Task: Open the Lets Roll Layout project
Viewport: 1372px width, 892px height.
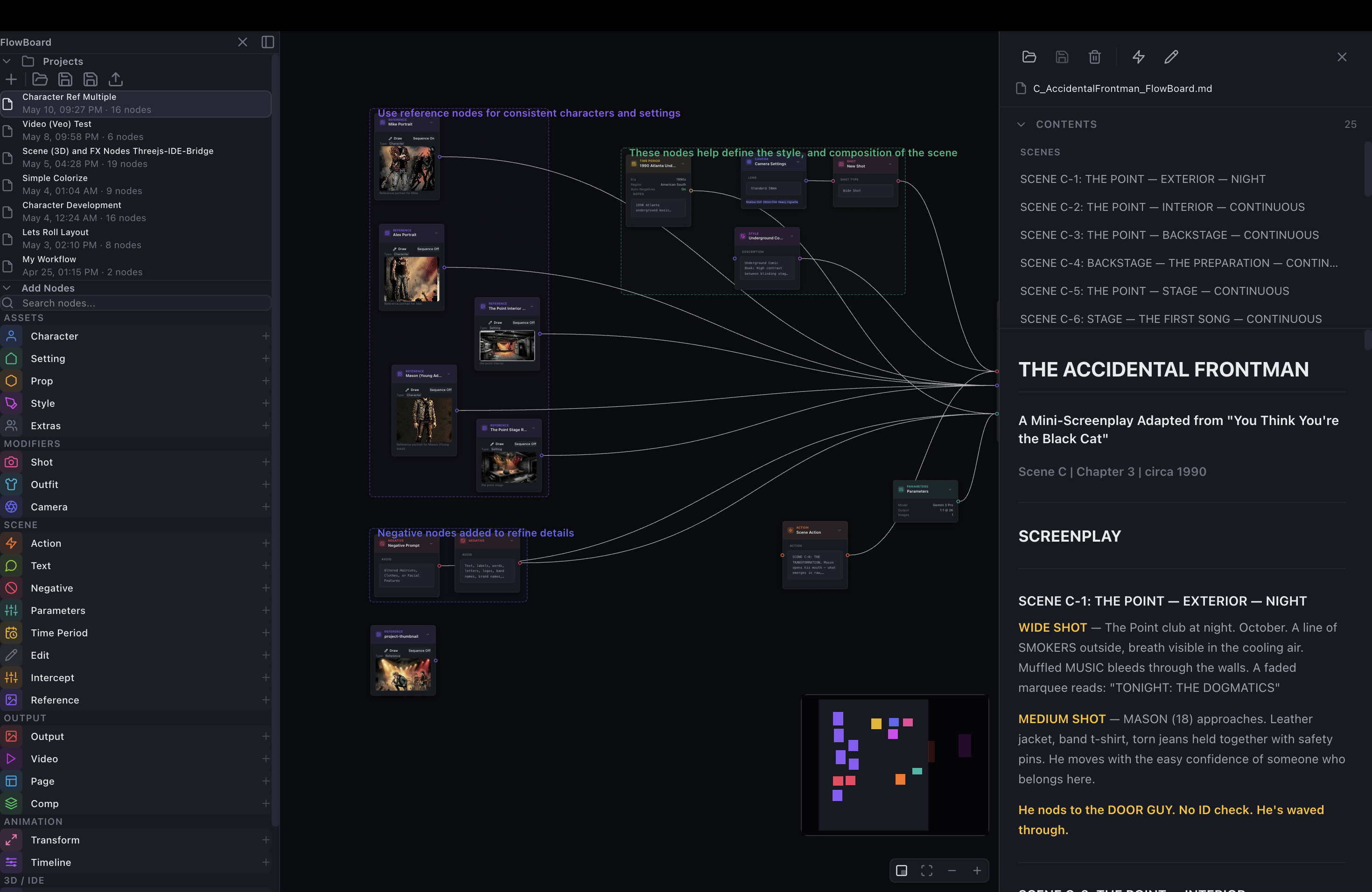Action: (135, 239)
